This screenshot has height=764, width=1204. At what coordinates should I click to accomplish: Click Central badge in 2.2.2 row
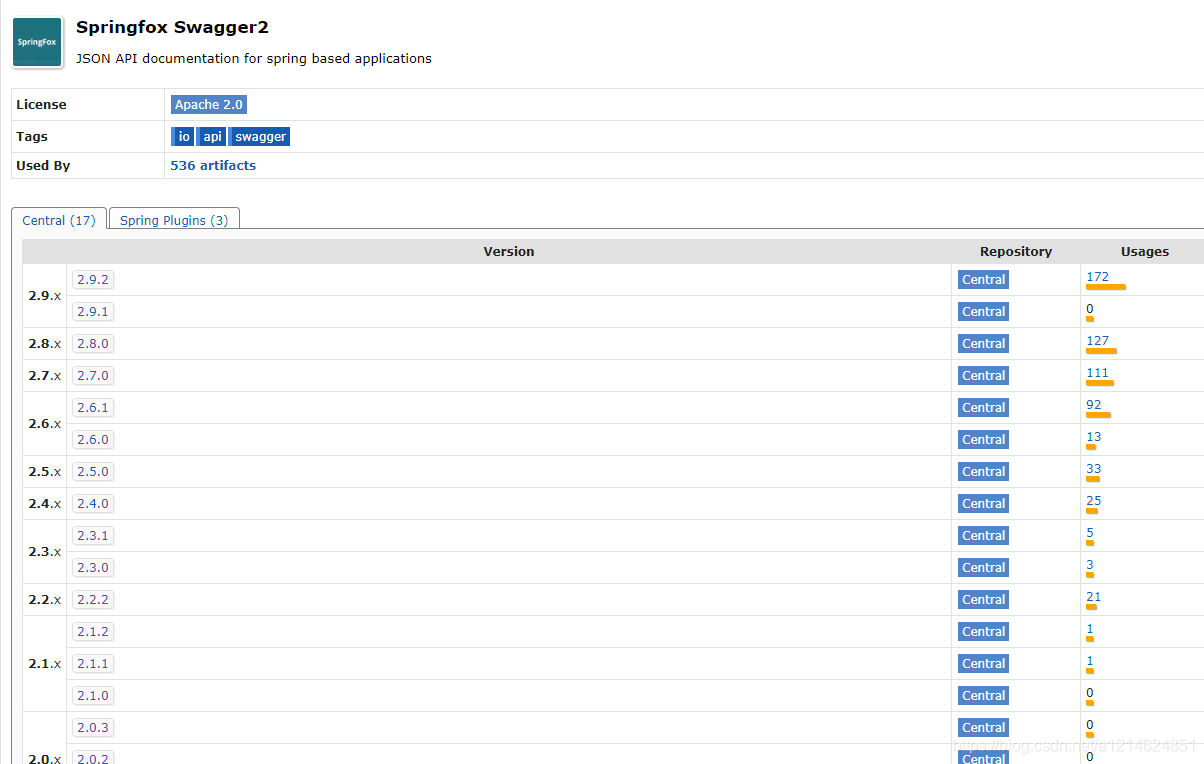(x=983, y=600)
